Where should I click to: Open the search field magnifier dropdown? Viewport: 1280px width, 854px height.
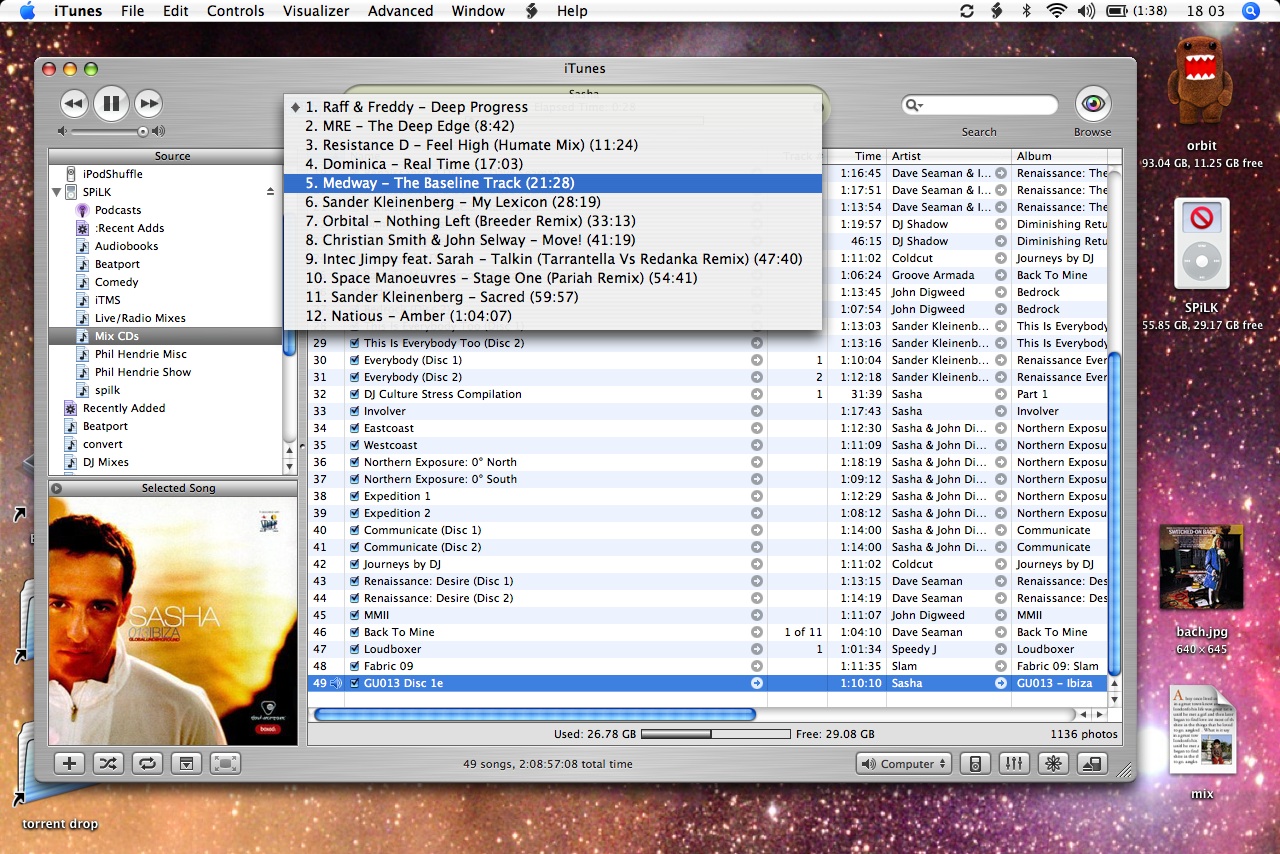point(914,106)
